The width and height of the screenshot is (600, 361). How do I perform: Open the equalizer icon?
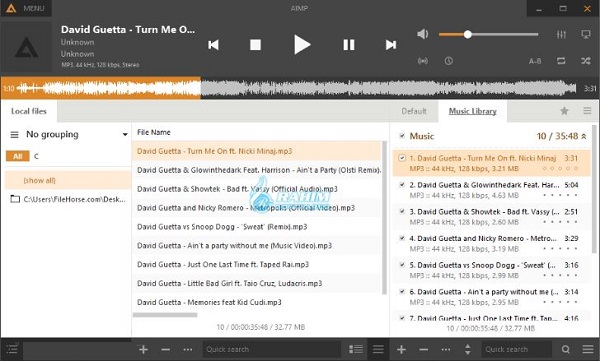click(561, 34)
